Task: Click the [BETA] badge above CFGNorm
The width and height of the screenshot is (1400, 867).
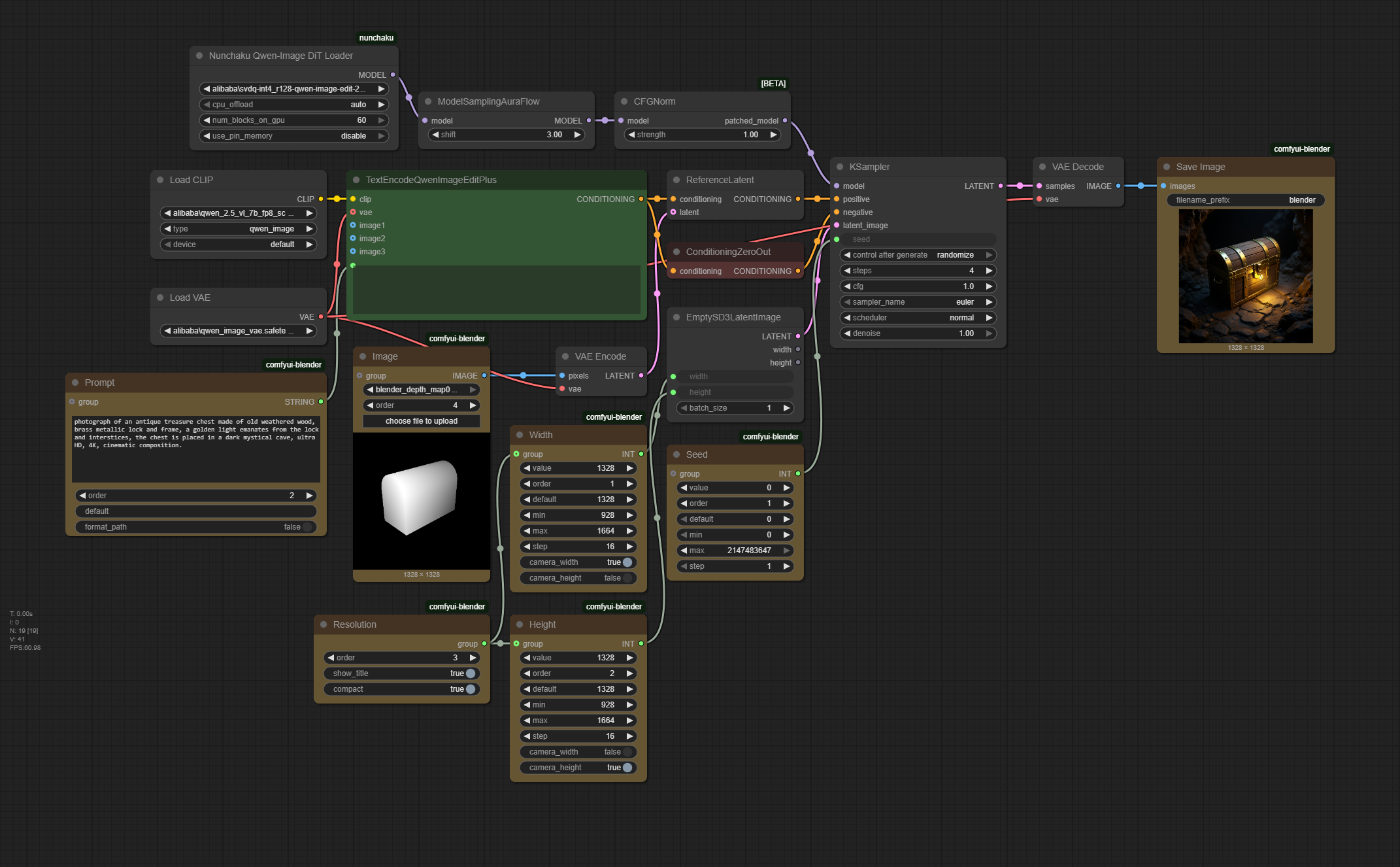Action: coord(773,84)
